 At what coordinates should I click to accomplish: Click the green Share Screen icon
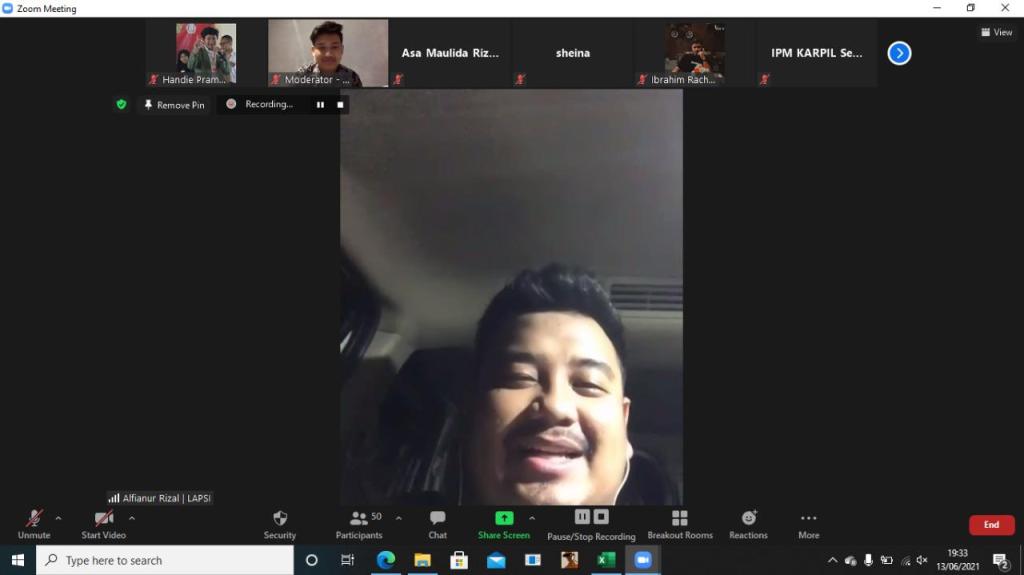(x=504, y=518)
